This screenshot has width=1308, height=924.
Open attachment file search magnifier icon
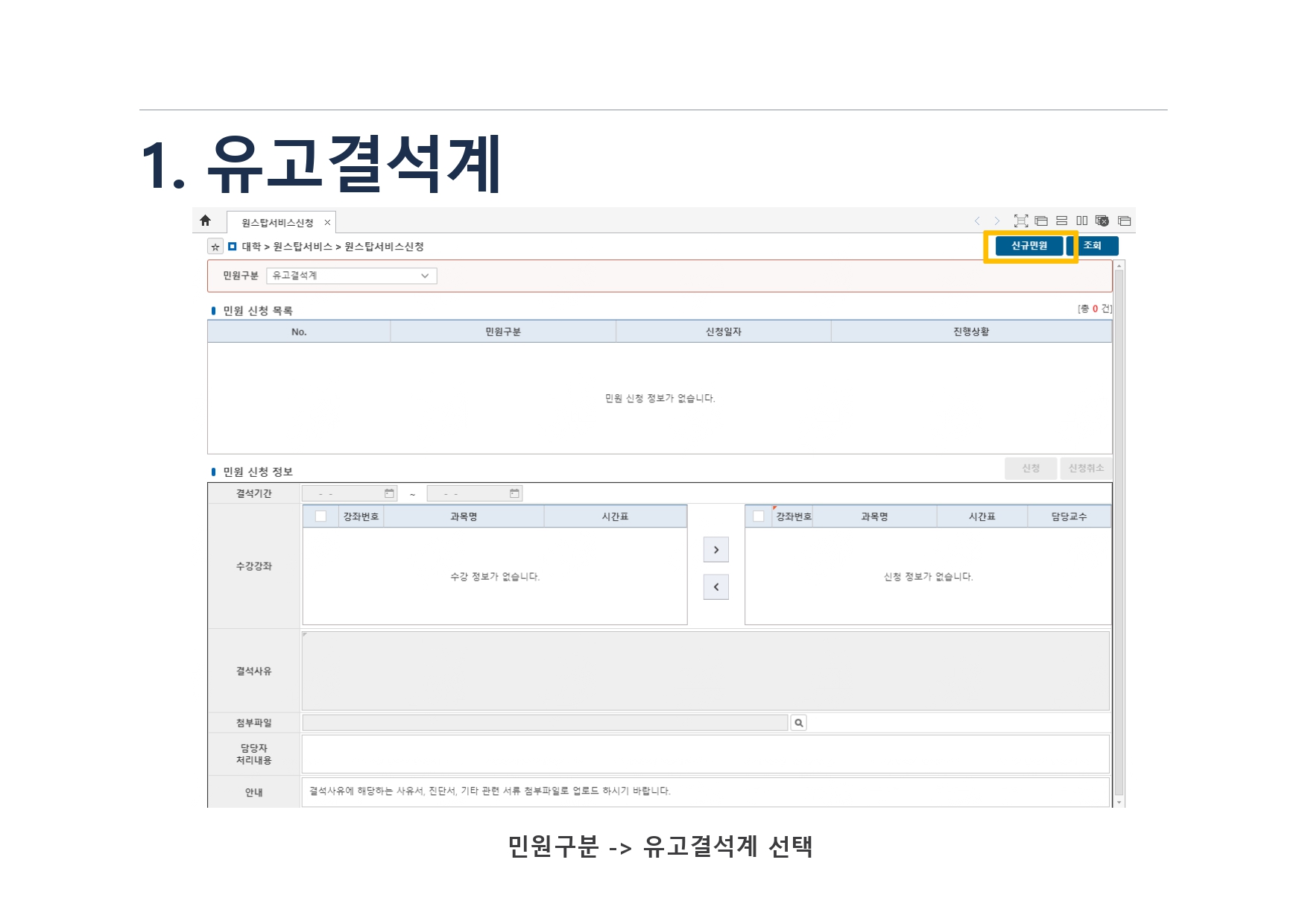coord(799,723)
